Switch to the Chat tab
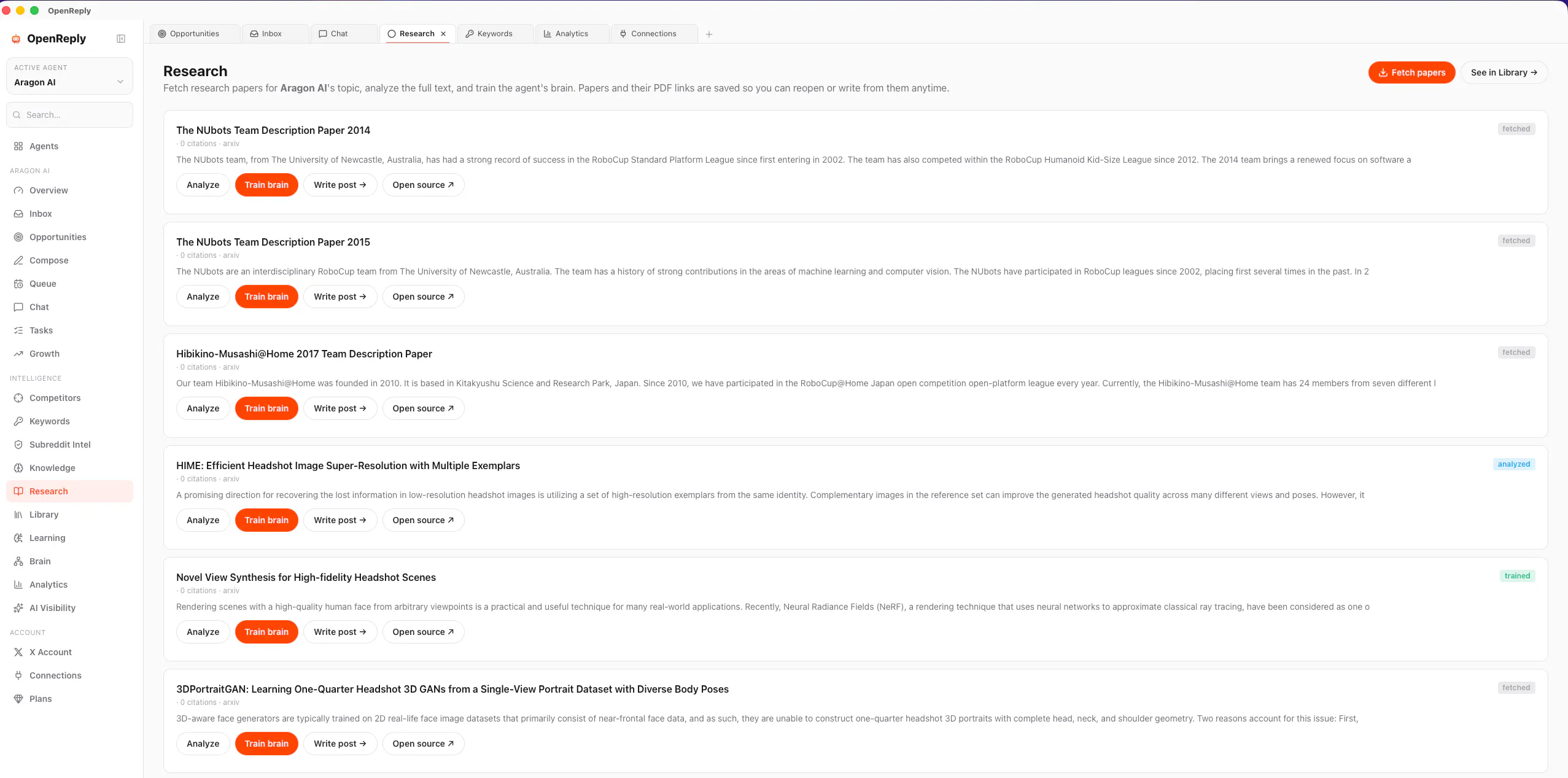This screenshot has height=778, width=1568. (344, 34)
